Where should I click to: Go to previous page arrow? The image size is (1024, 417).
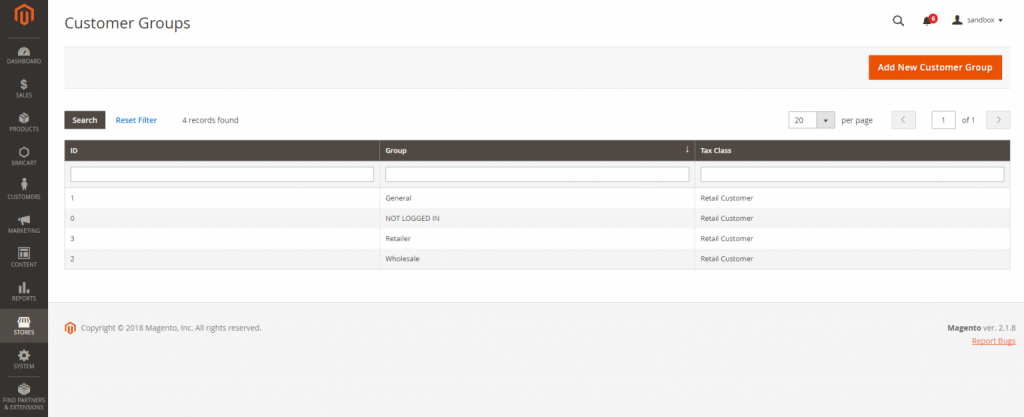tap(903, 120)
